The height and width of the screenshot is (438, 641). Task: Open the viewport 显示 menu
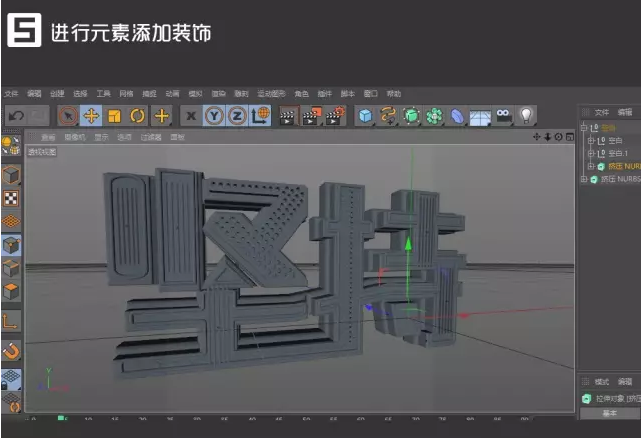101,137
